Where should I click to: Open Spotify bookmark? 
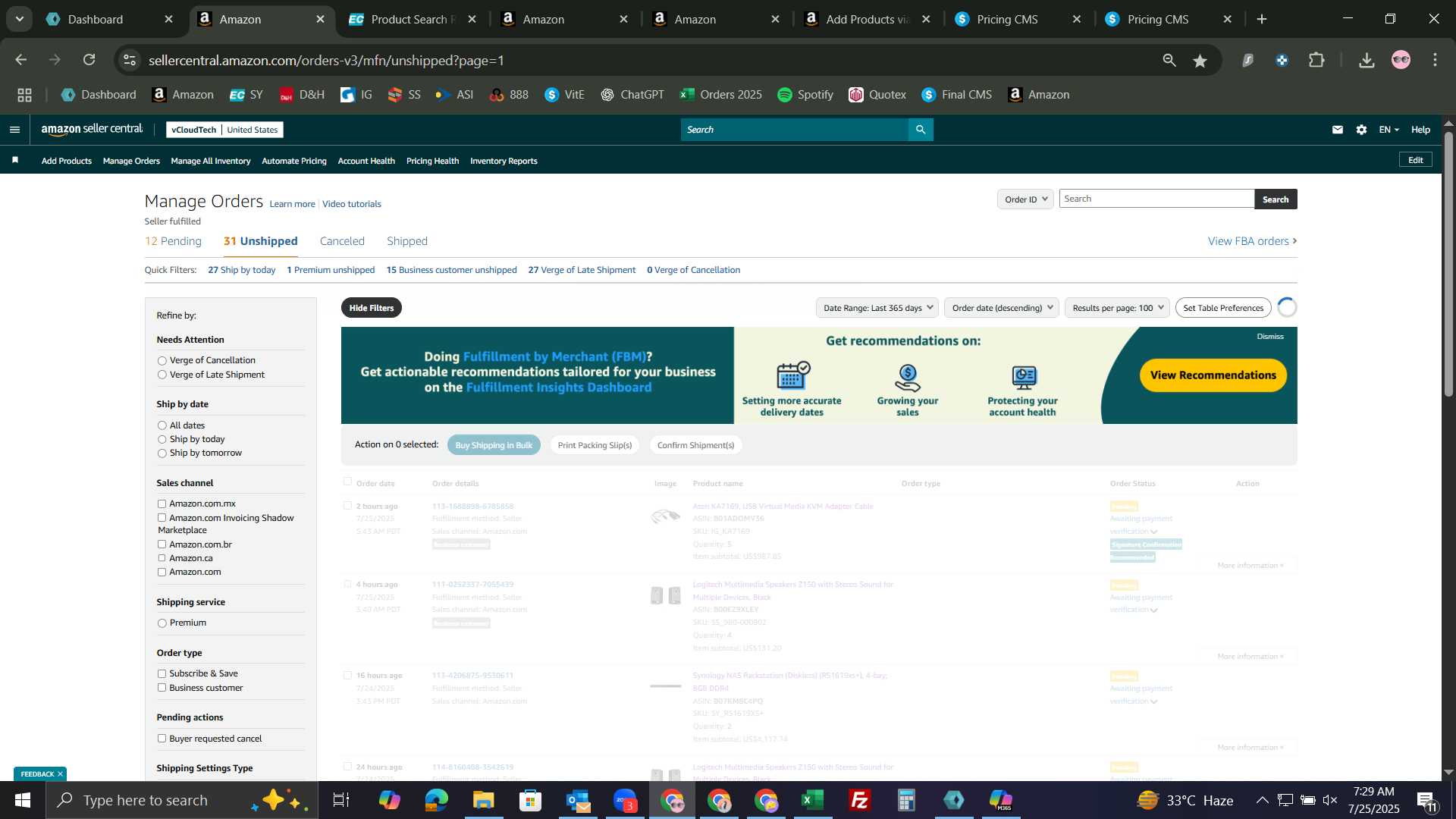point(805,95)
